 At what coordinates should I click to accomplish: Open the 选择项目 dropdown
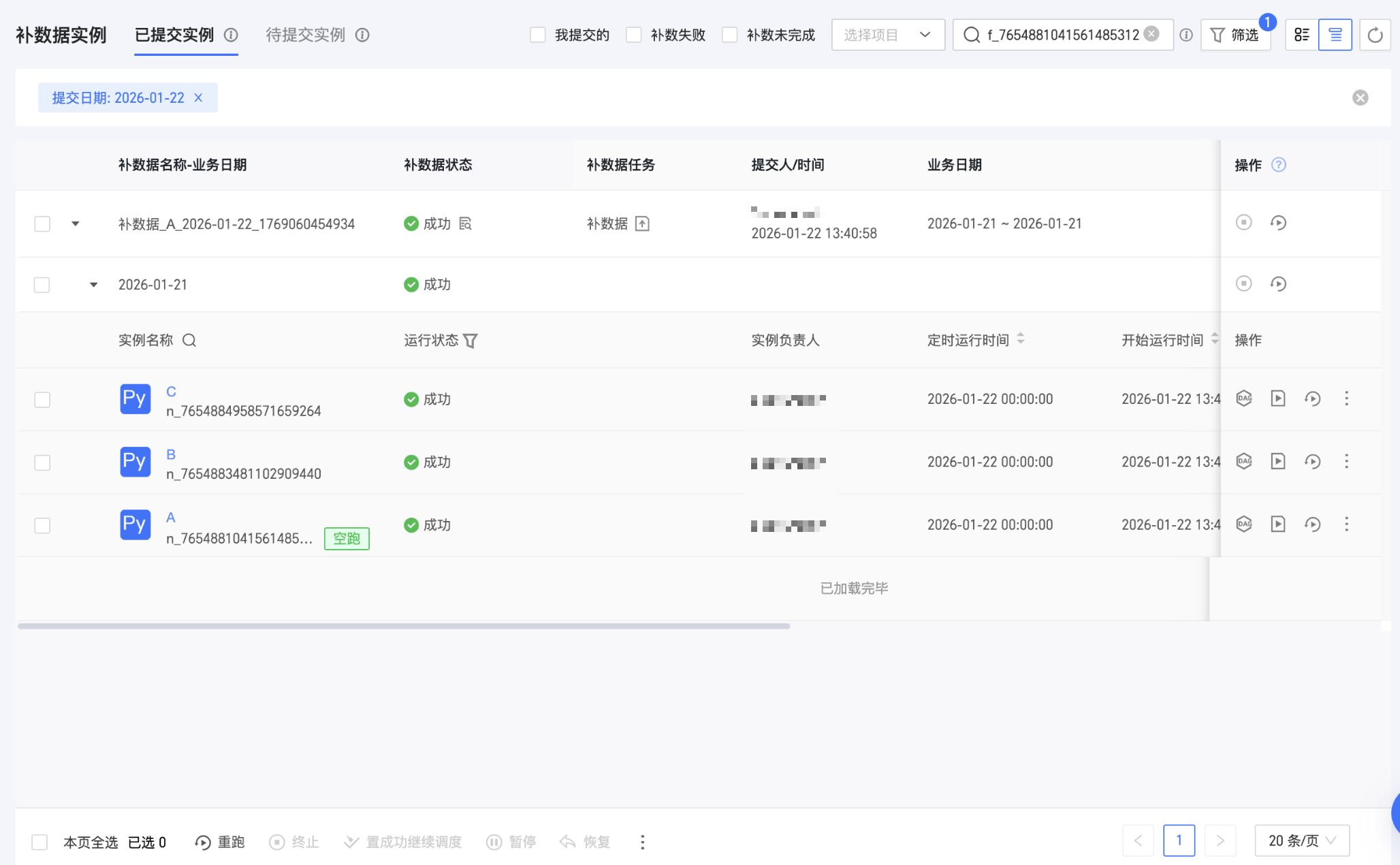pos(887,35)
